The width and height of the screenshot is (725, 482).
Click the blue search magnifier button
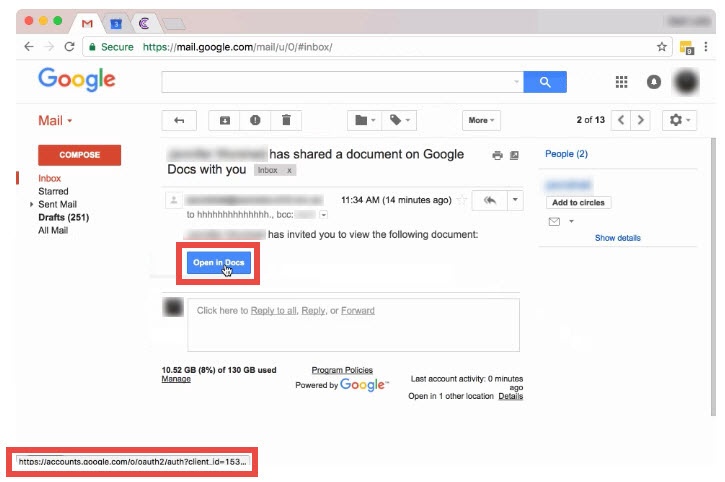click(x=545, y=82)
